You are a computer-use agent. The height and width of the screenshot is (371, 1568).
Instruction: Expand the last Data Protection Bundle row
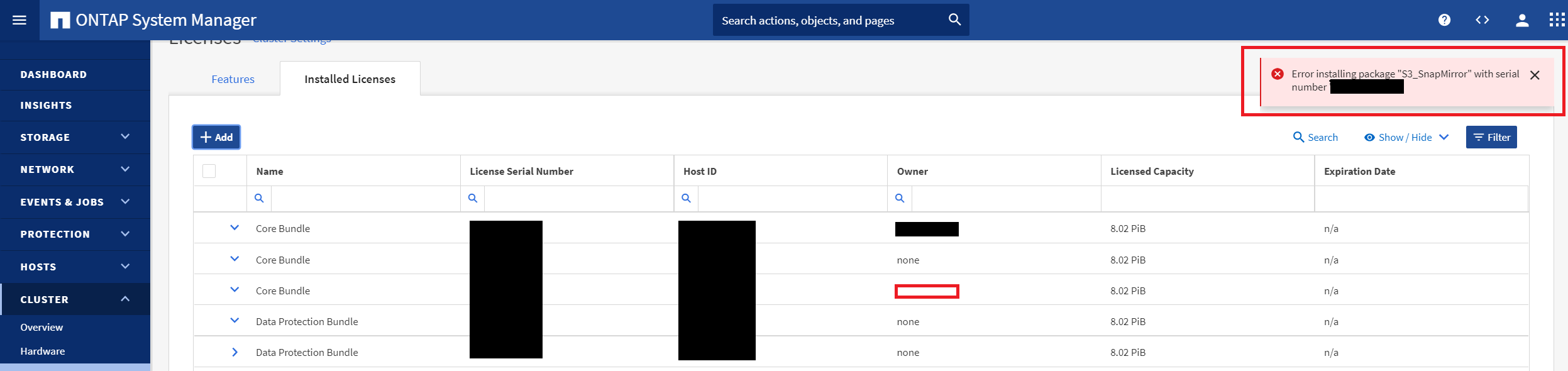235,352
